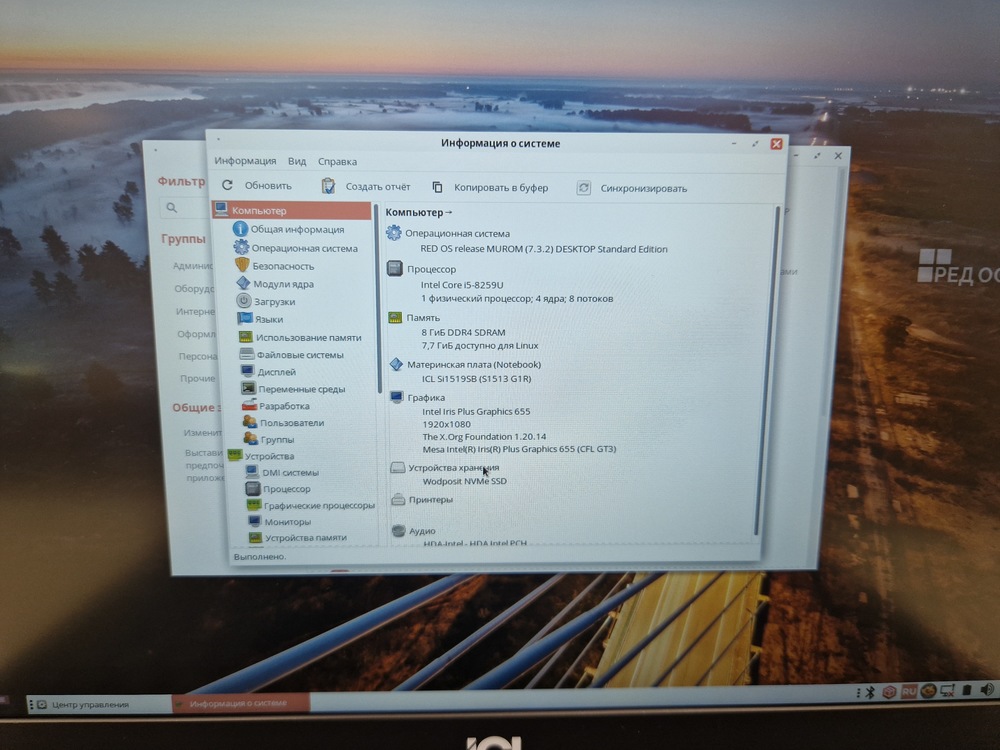Open the Вид menu
The height and width of the screenshot is (750, 1000).
pyautogui.click(x=297, y=161)
